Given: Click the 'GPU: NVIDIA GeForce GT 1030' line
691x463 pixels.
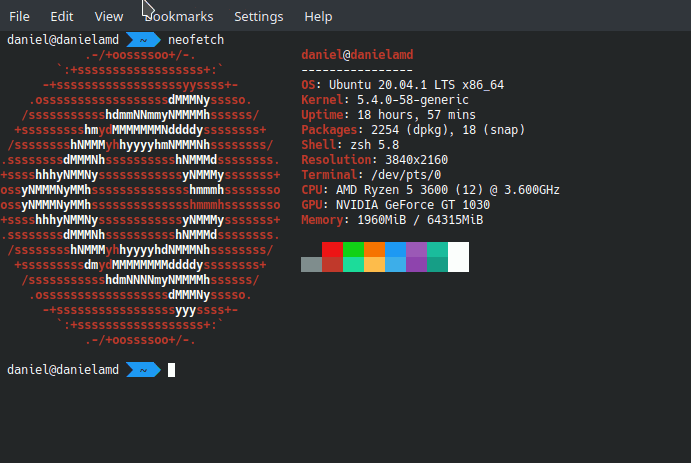Looking at the screenshot, I should tap(396, 204).
